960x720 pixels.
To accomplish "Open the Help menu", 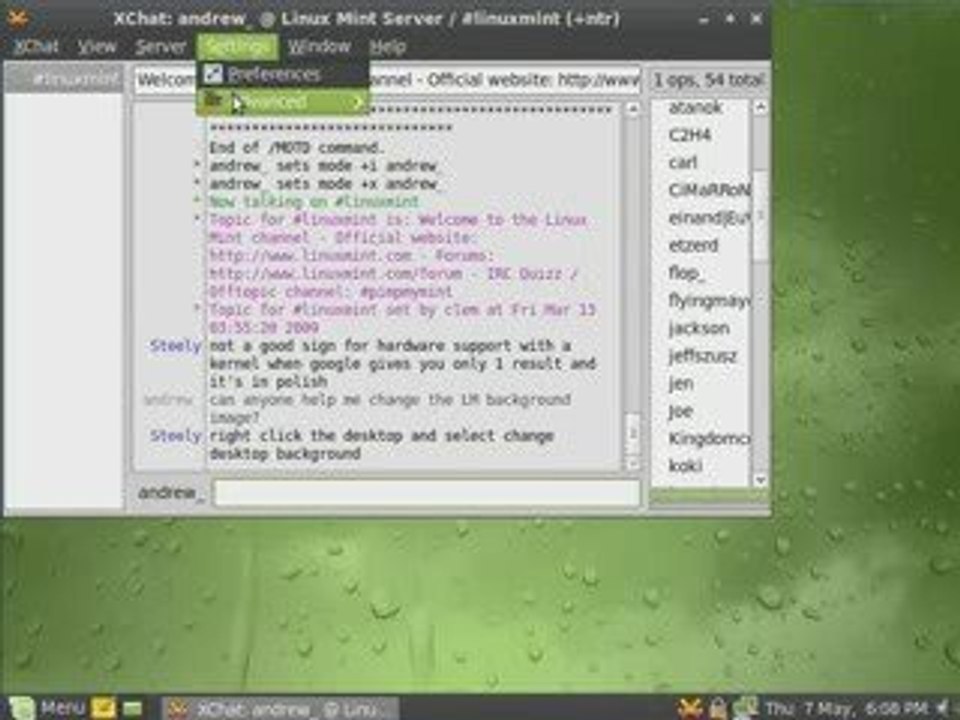I will click(388, 47).
